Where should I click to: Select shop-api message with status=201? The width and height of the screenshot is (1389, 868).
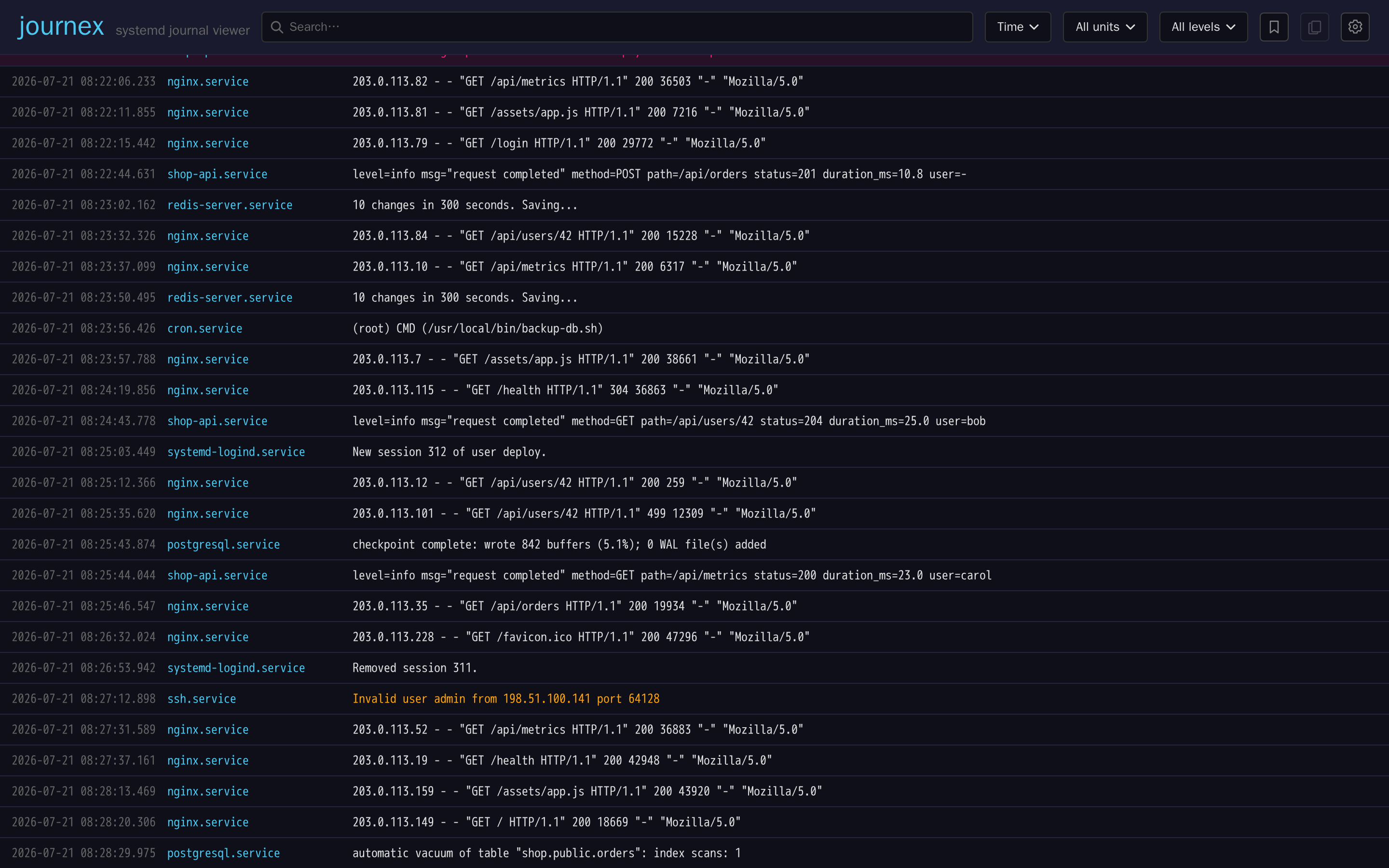659,174
